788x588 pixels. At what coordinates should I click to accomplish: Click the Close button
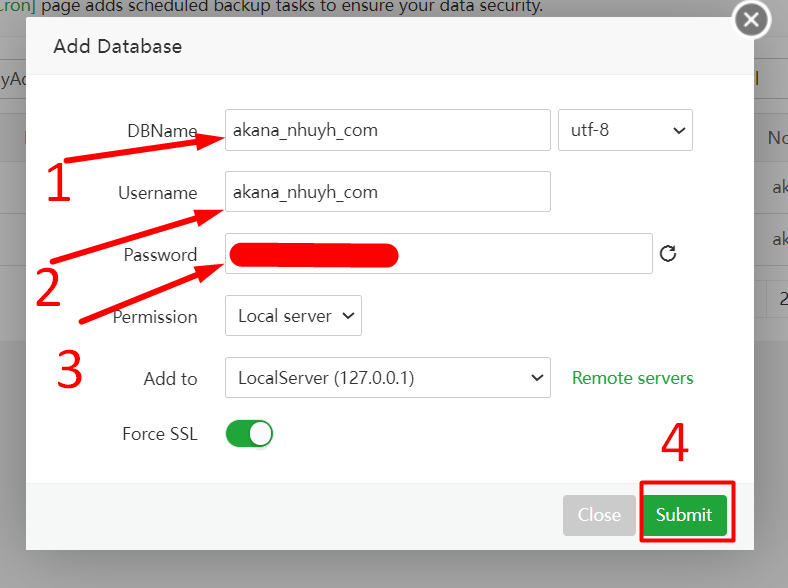[599, 515]
